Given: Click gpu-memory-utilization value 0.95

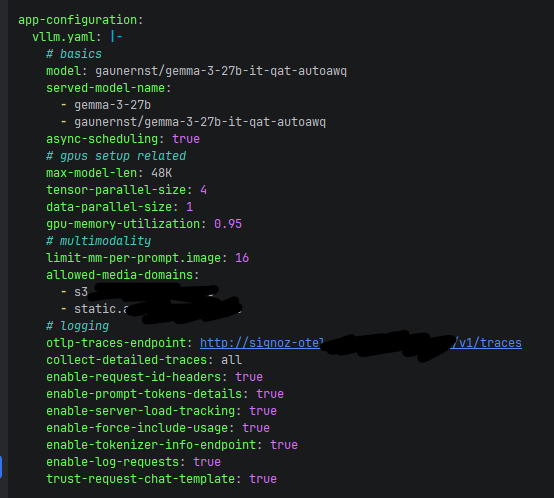Looking at the screenshot, I should tap(228, 224).
